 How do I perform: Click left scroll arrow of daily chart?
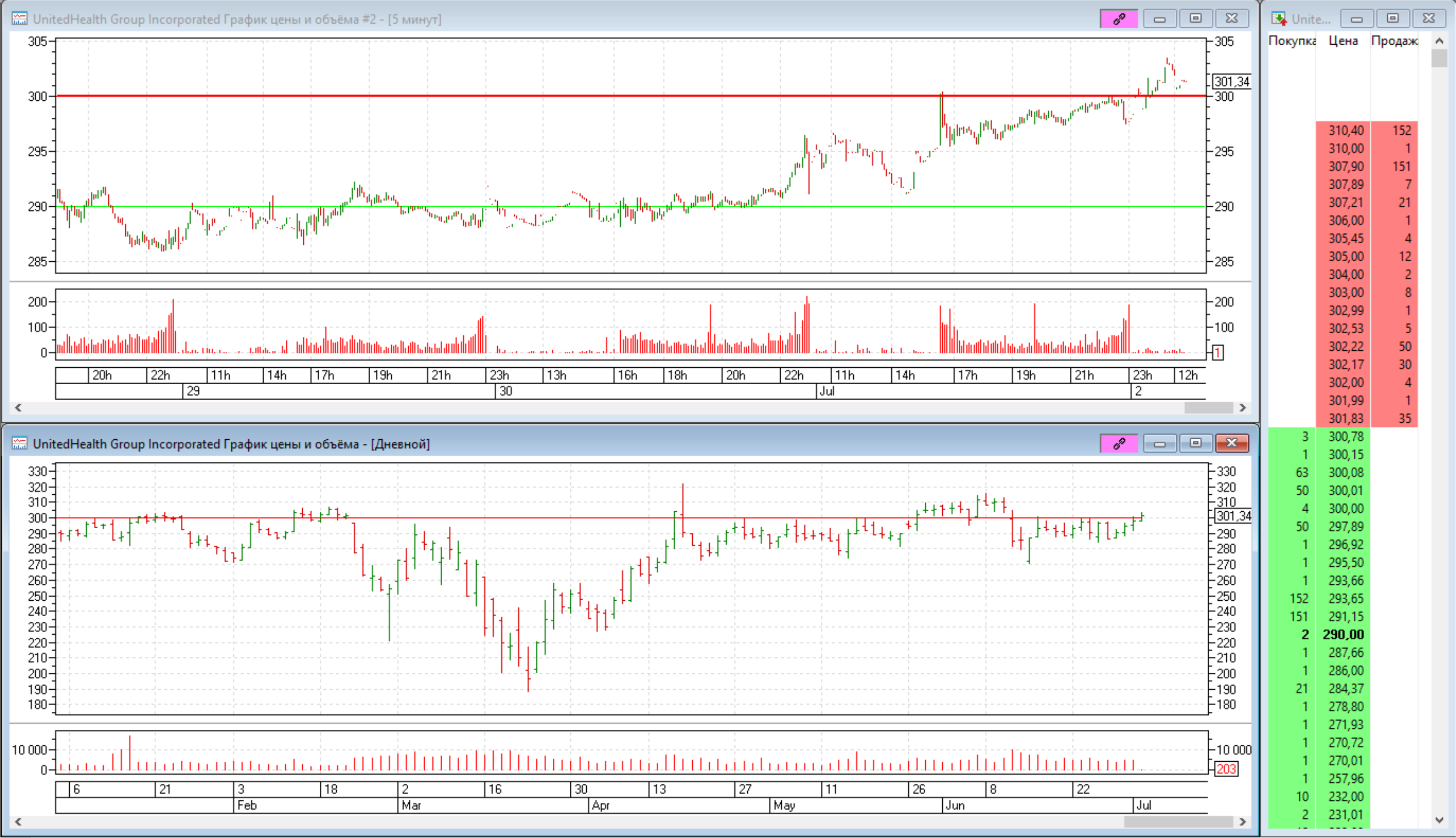18,822
